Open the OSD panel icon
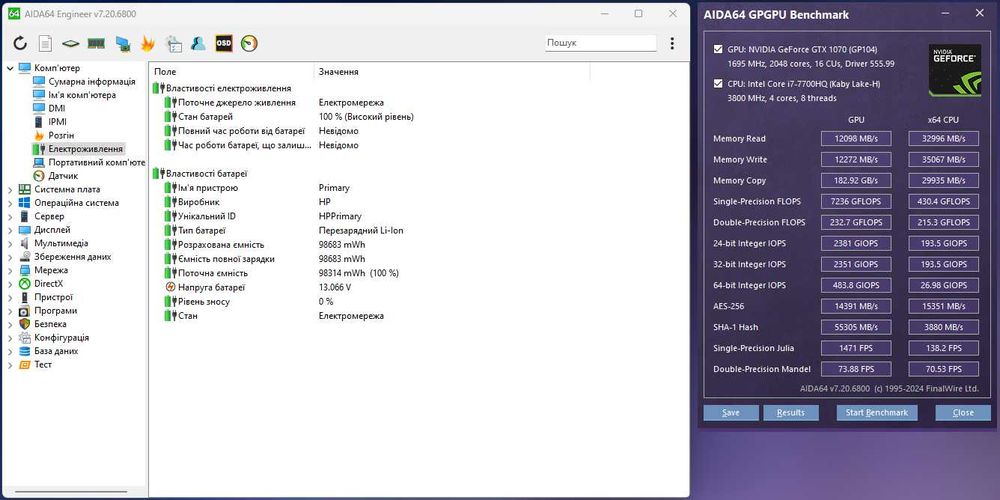The height and width of the screenshot is (500, 1000). coord(224,43)
